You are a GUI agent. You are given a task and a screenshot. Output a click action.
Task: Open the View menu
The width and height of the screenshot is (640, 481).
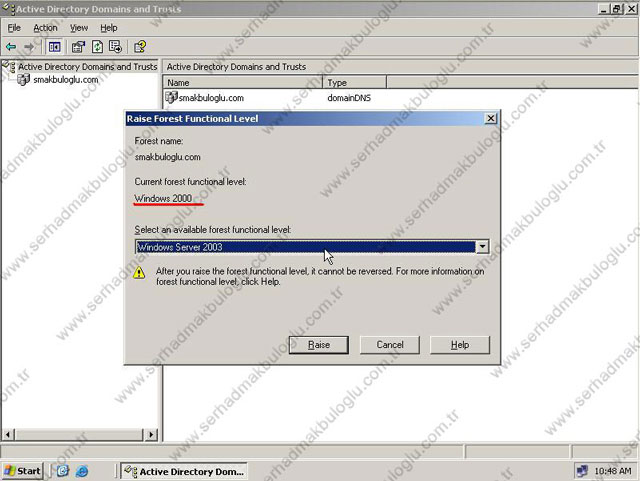click(x=79, y=28)
